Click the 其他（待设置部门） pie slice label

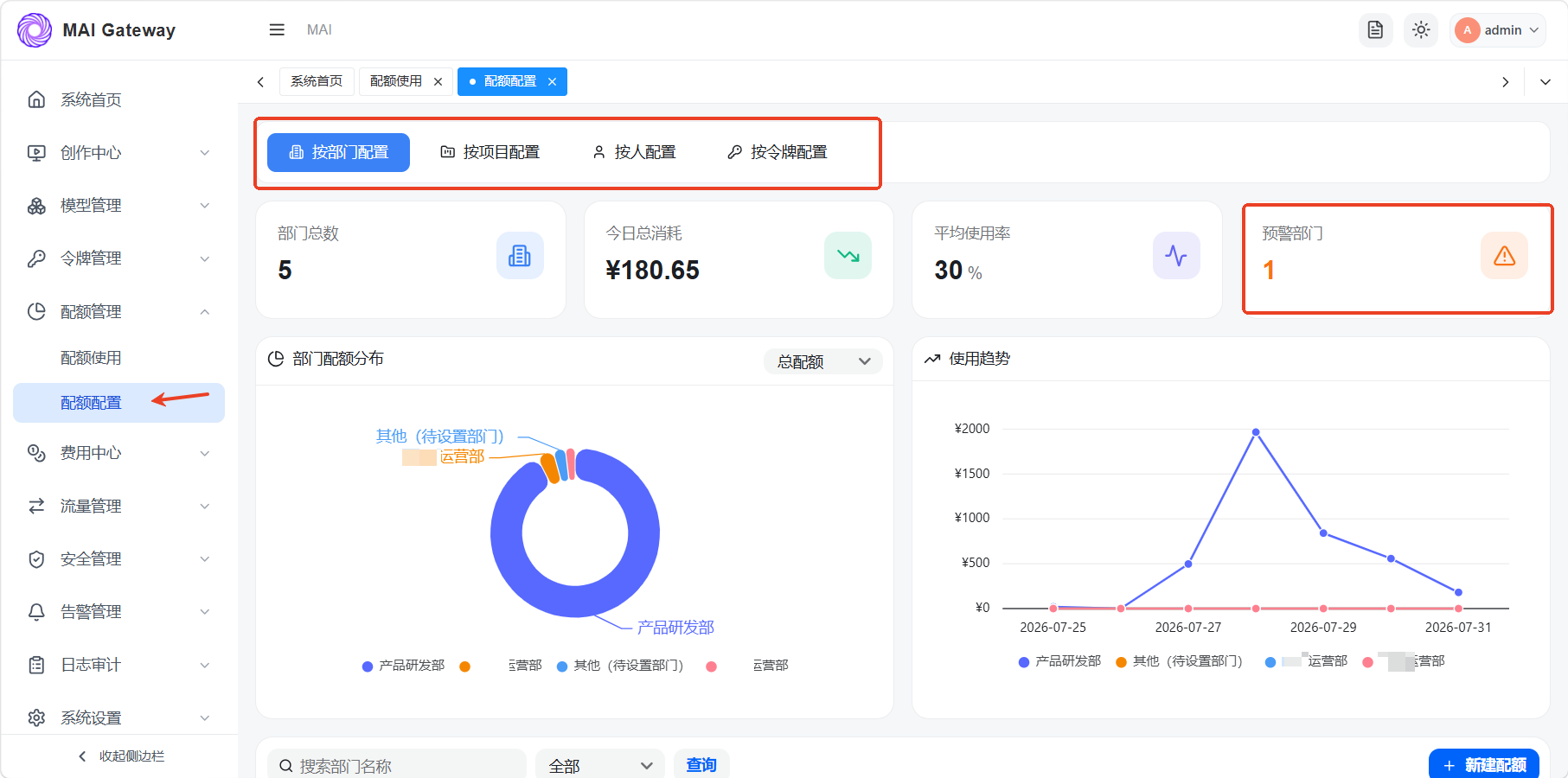(x=439, y=437)
